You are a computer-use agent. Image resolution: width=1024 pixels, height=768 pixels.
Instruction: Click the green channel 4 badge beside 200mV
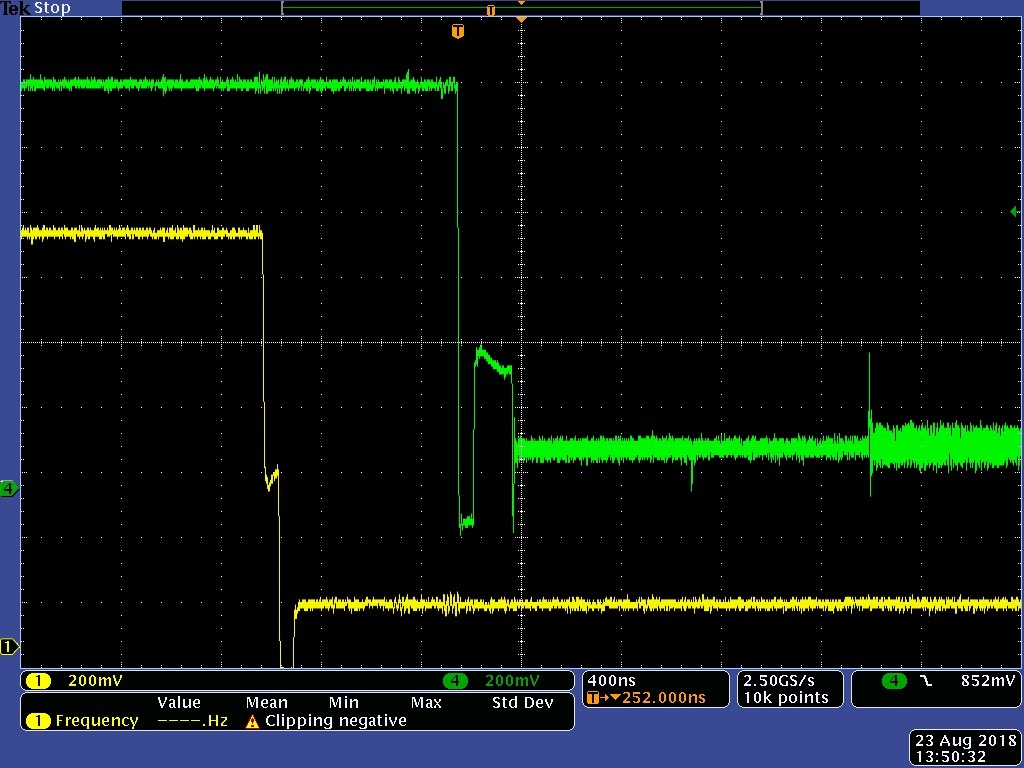(455, 681)
